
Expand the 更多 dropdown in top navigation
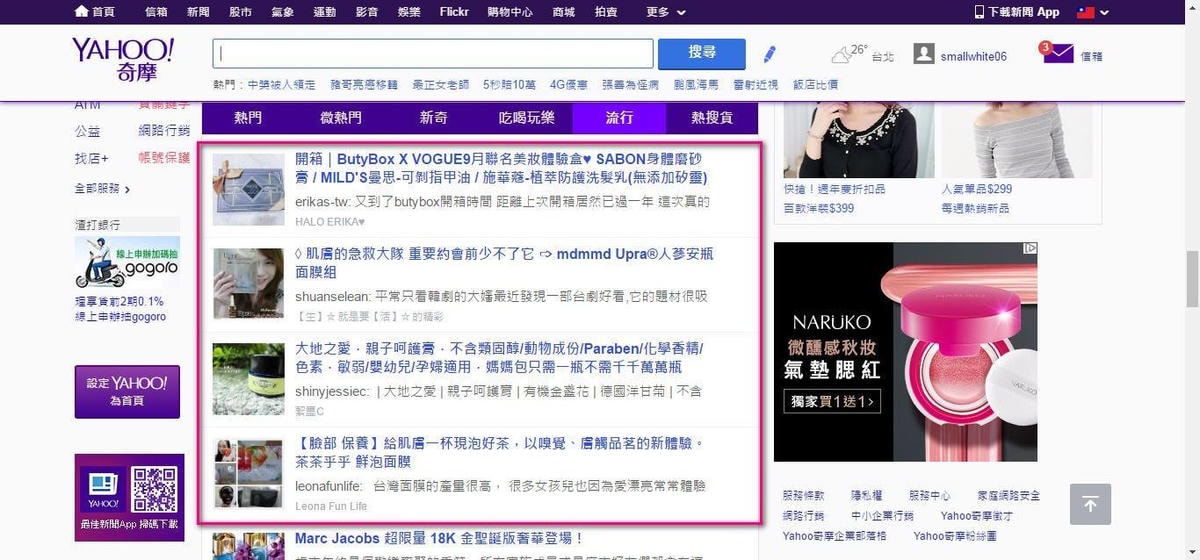666,12
